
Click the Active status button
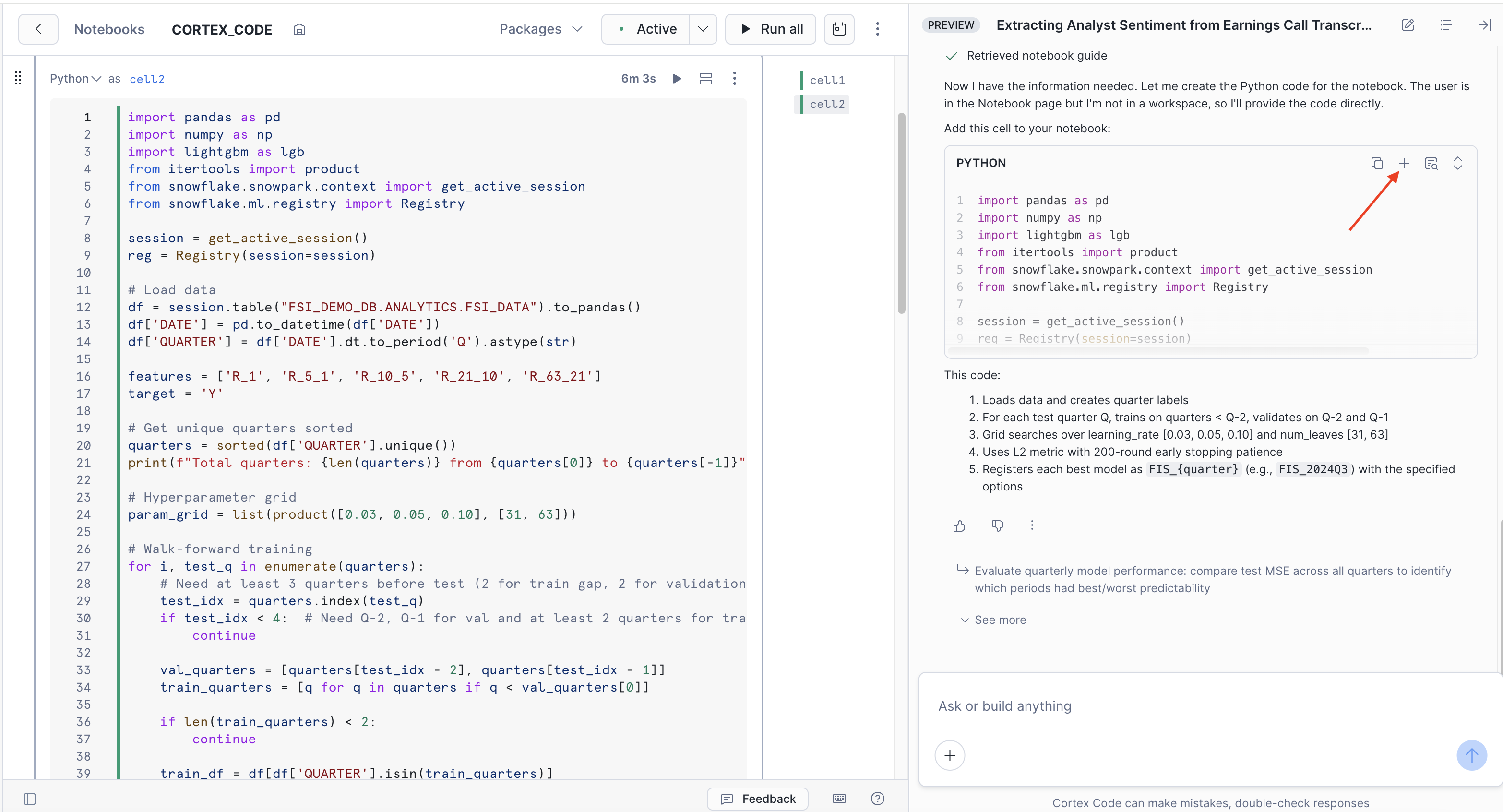point(646,29)
